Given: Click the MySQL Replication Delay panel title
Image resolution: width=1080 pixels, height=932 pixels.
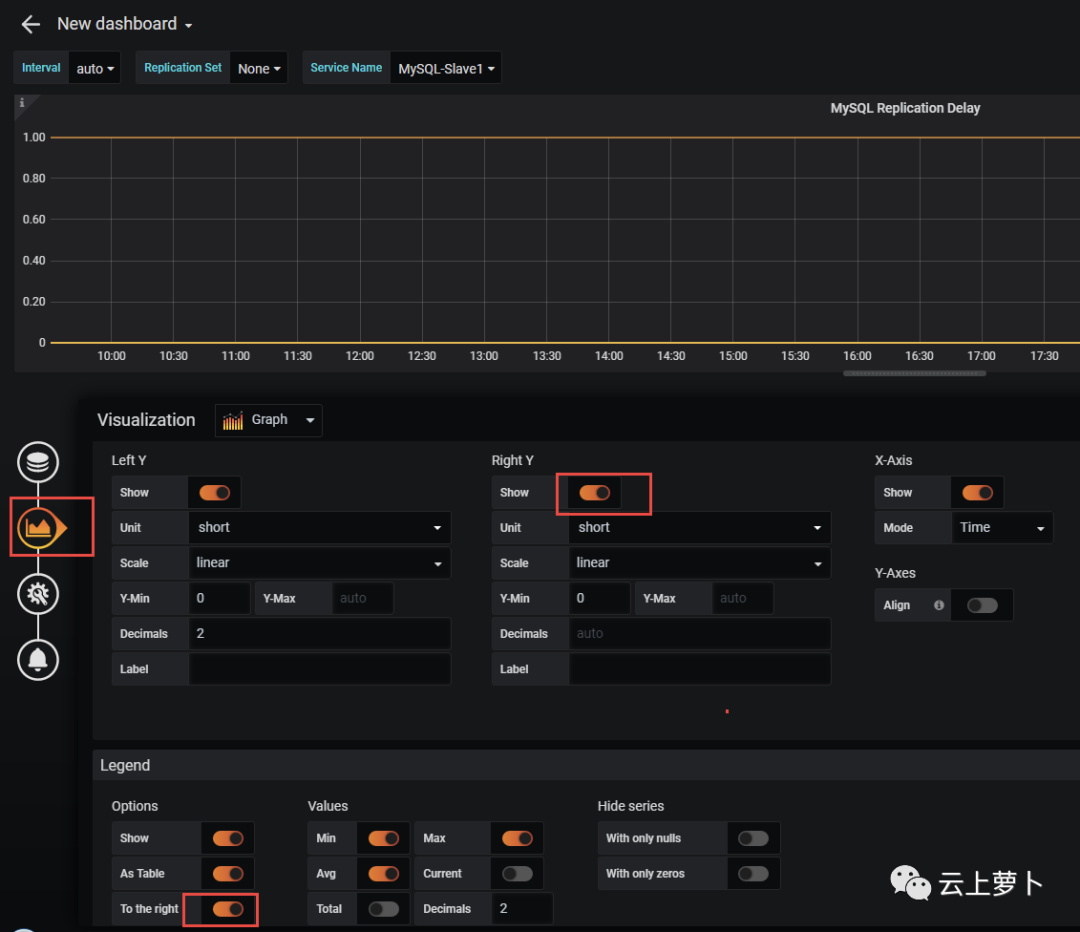Looking at the screenshot, I should pyautogui.click(x=905, y=108).
